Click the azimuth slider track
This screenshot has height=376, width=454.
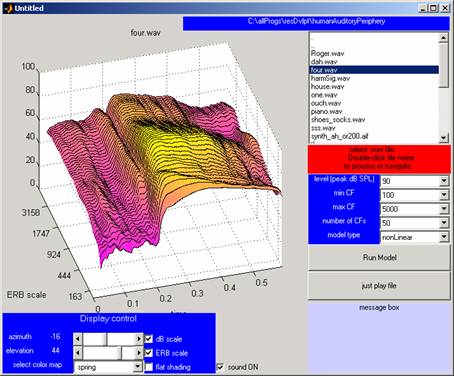pos(108,339)
